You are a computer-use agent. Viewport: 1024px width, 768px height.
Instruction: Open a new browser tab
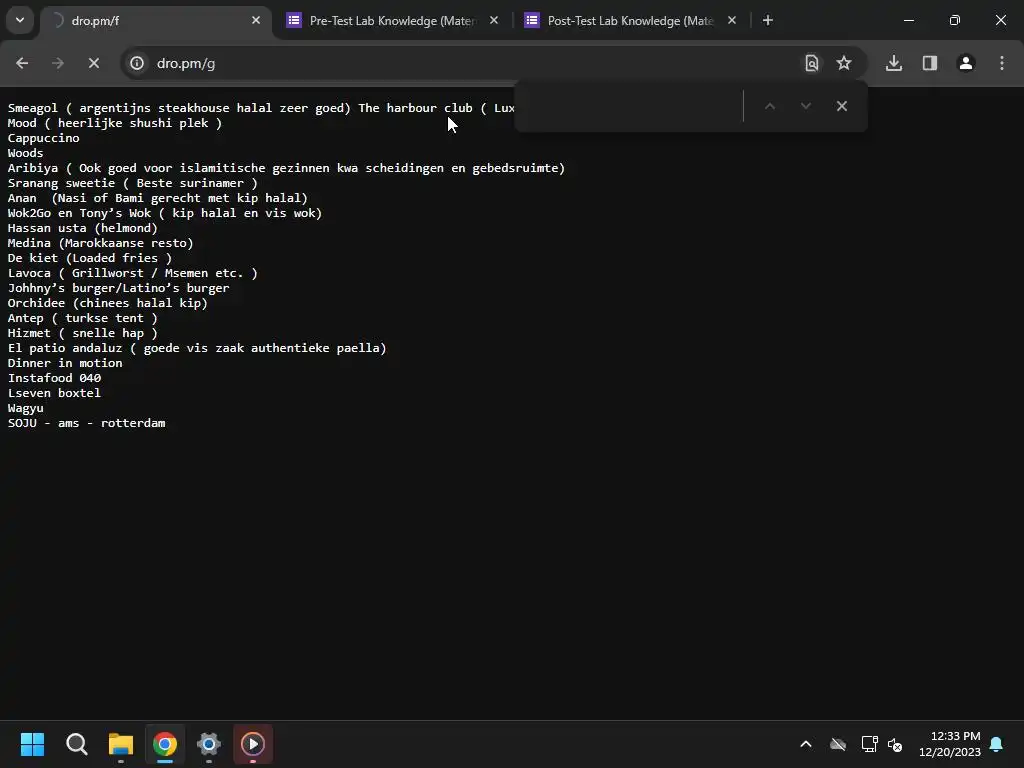pyautogui.click(x=768, y=20)
